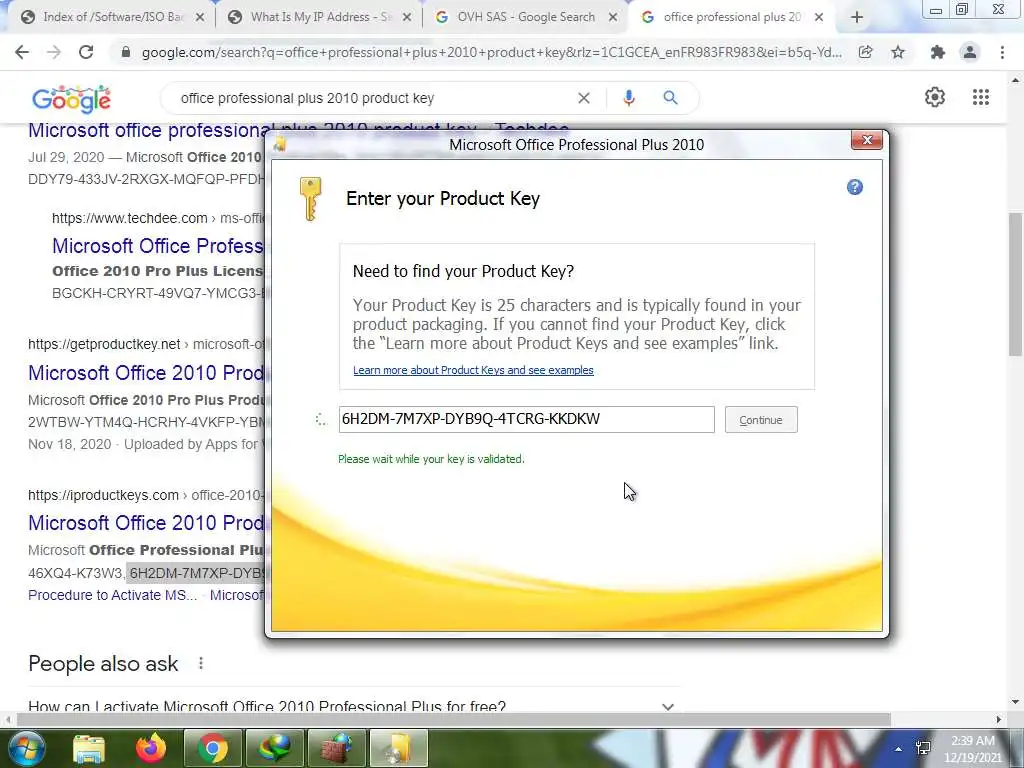Viewport: 1024px width, 768px height.
Task: Open a new browser tab
Action: (857, 18)
